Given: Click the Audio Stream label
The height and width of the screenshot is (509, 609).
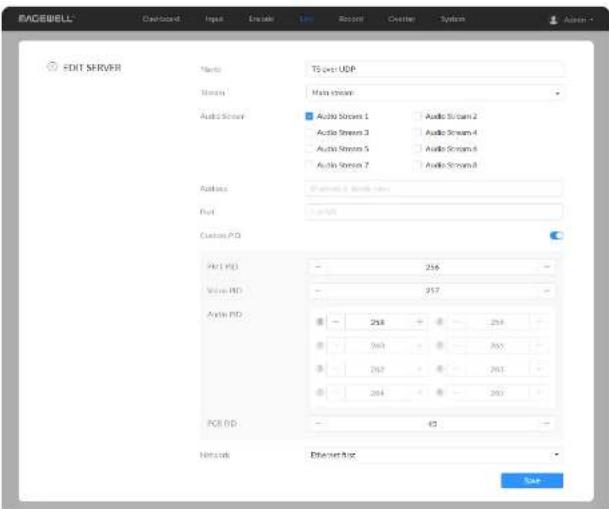Looking at the screenshot, I should pos(222,116).
